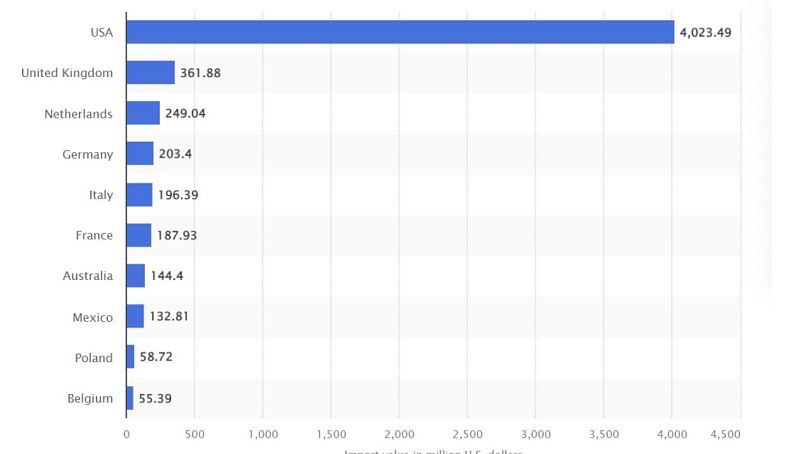Click the 4,023.49 value label
Screen dimensions: 808x454
tap(707, 32)
